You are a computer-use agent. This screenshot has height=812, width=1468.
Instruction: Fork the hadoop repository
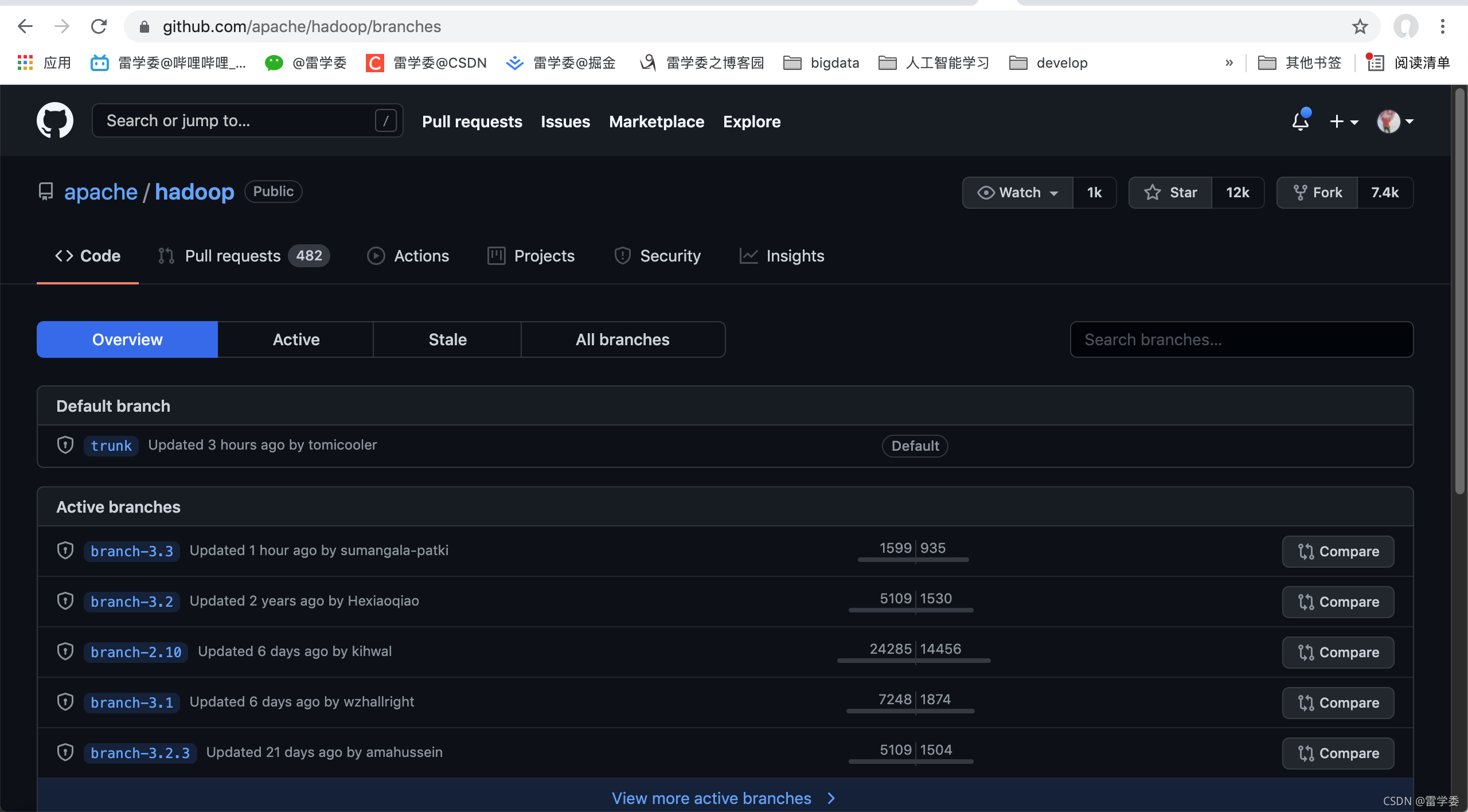(x=1317, y=193)
